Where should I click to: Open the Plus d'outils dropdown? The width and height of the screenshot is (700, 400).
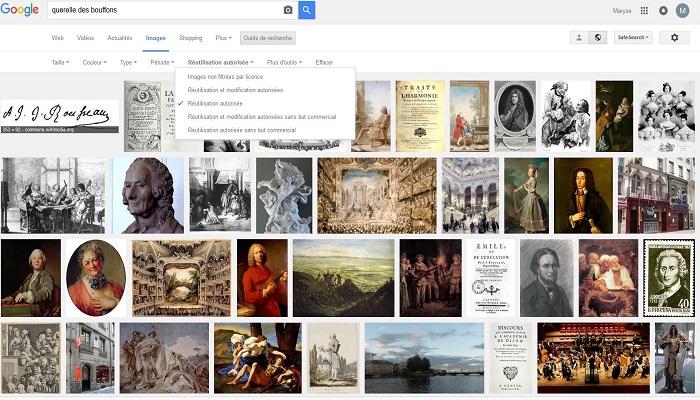285,62
